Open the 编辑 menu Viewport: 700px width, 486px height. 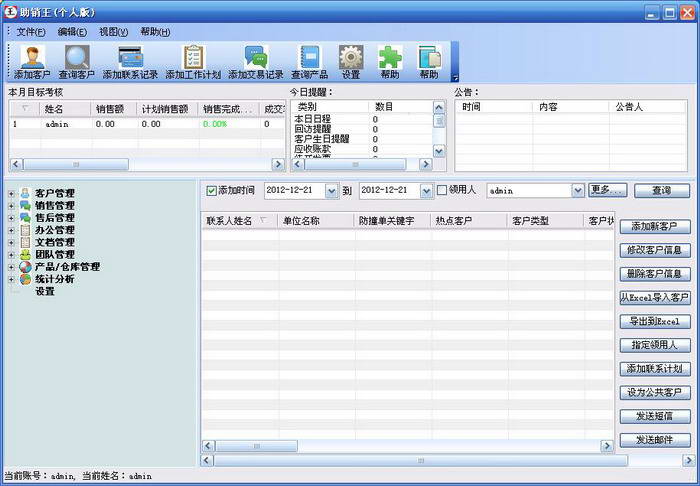point(72,32)
